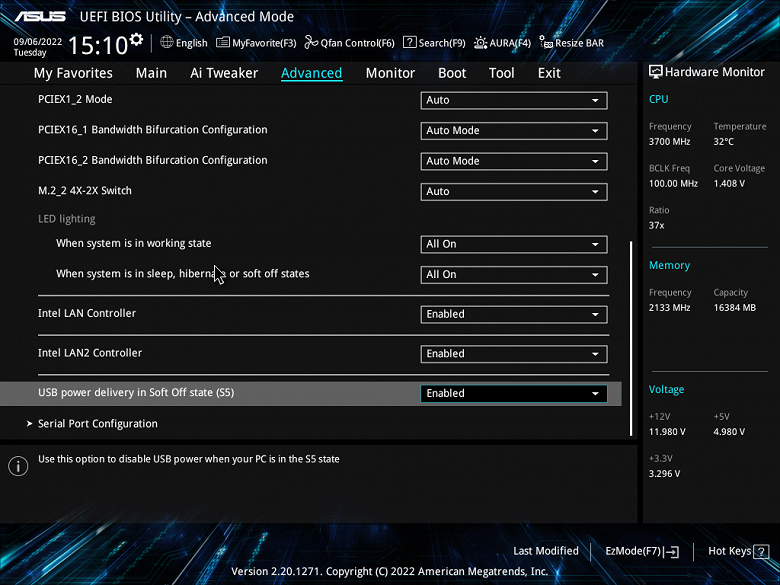Click EzMode(F7) button label

(633, 551)
